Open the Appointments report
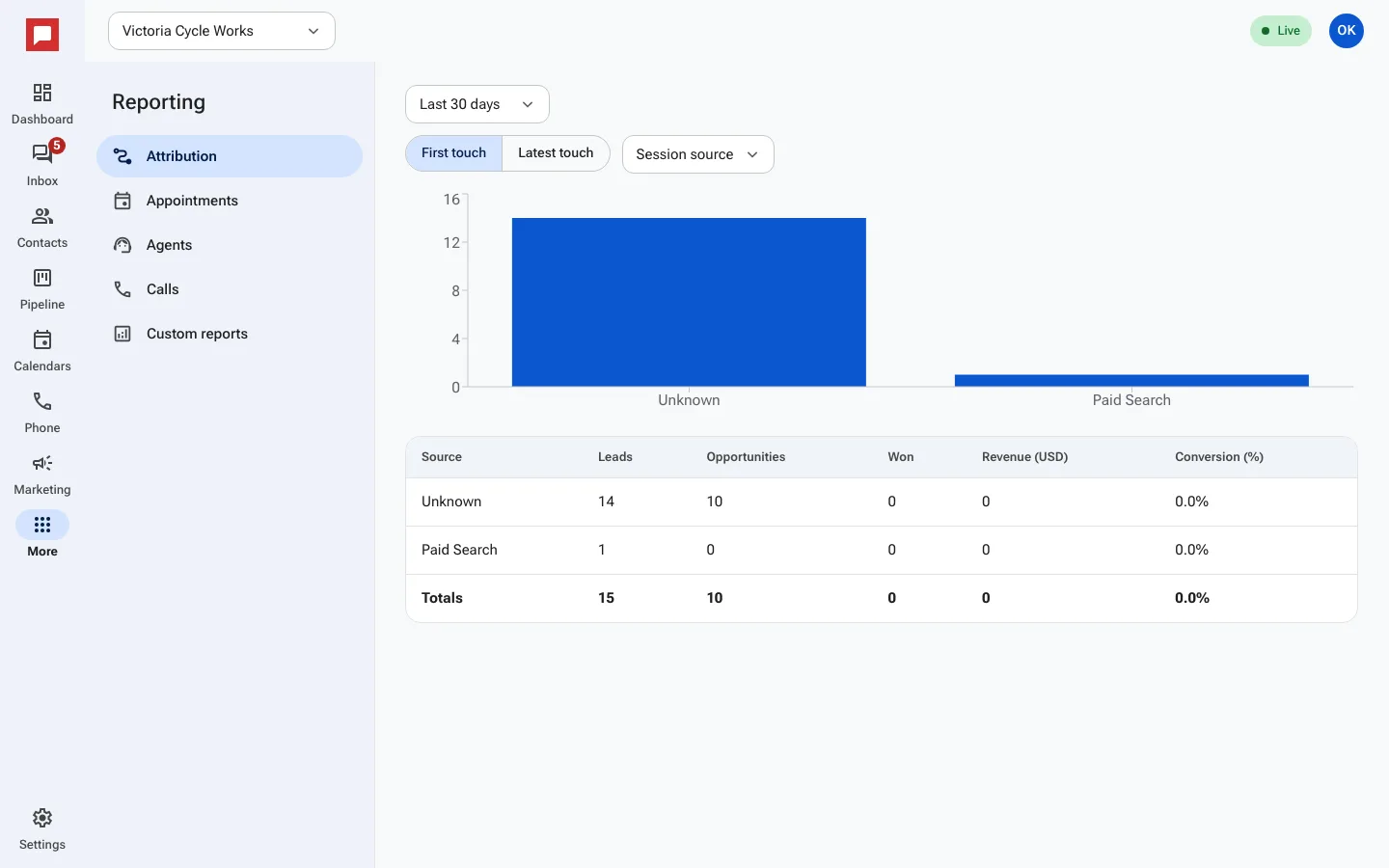The image size is (1389, 868). (230, 201)
